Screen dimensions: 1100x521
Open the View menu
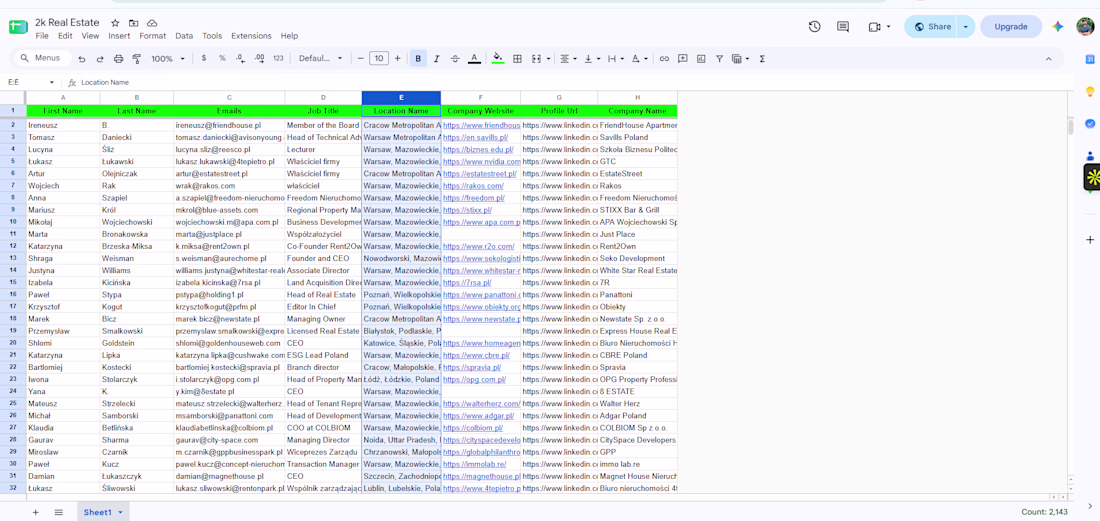tap(90, 36)
